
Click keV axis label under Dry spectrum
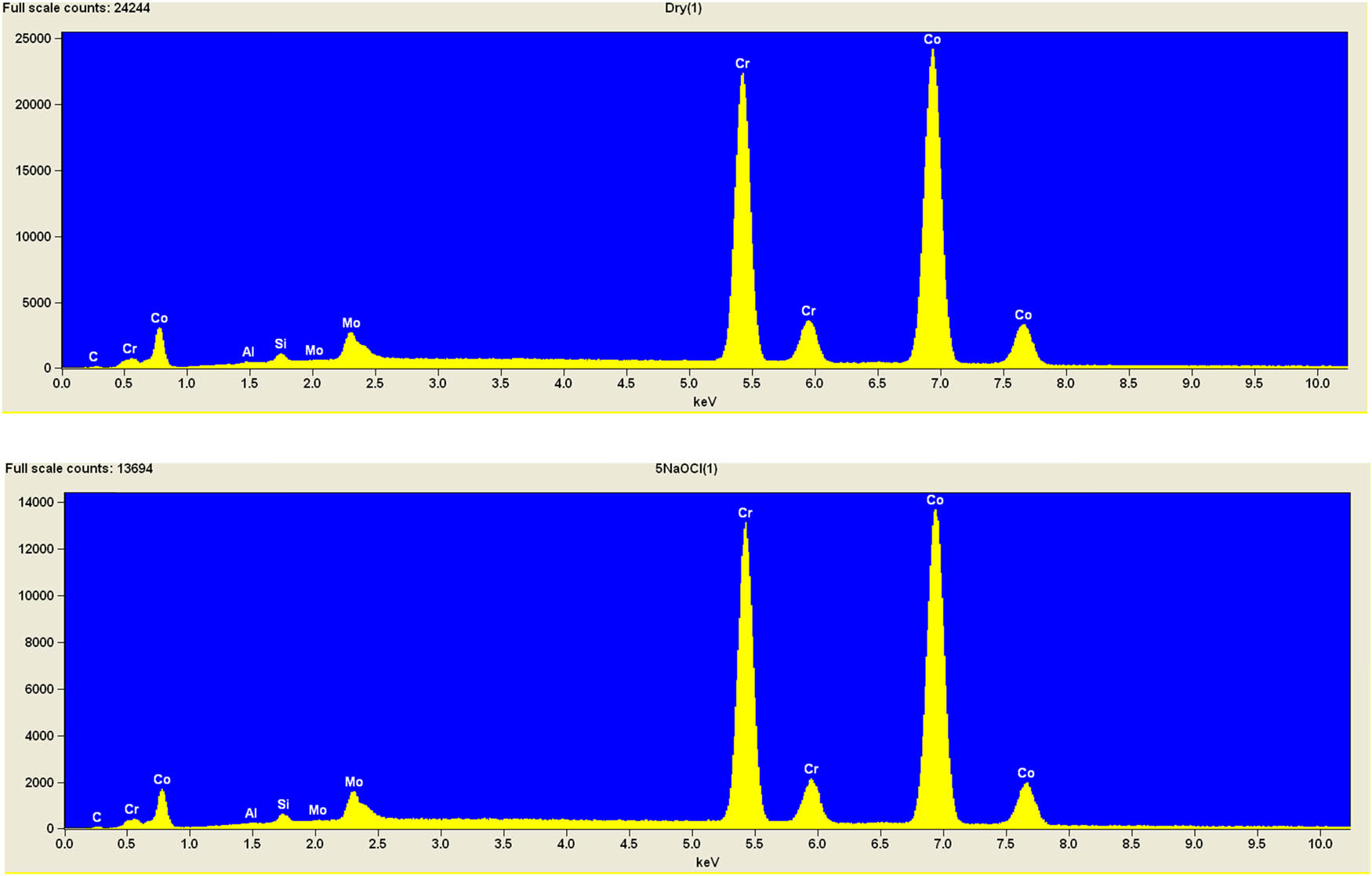point(705,402)
